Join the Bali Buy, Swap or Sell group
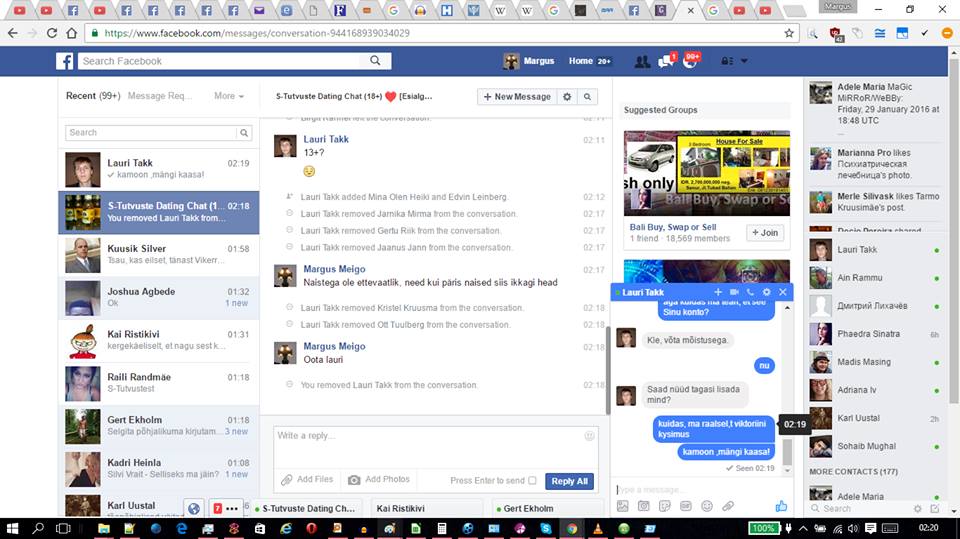 point(765,233)
